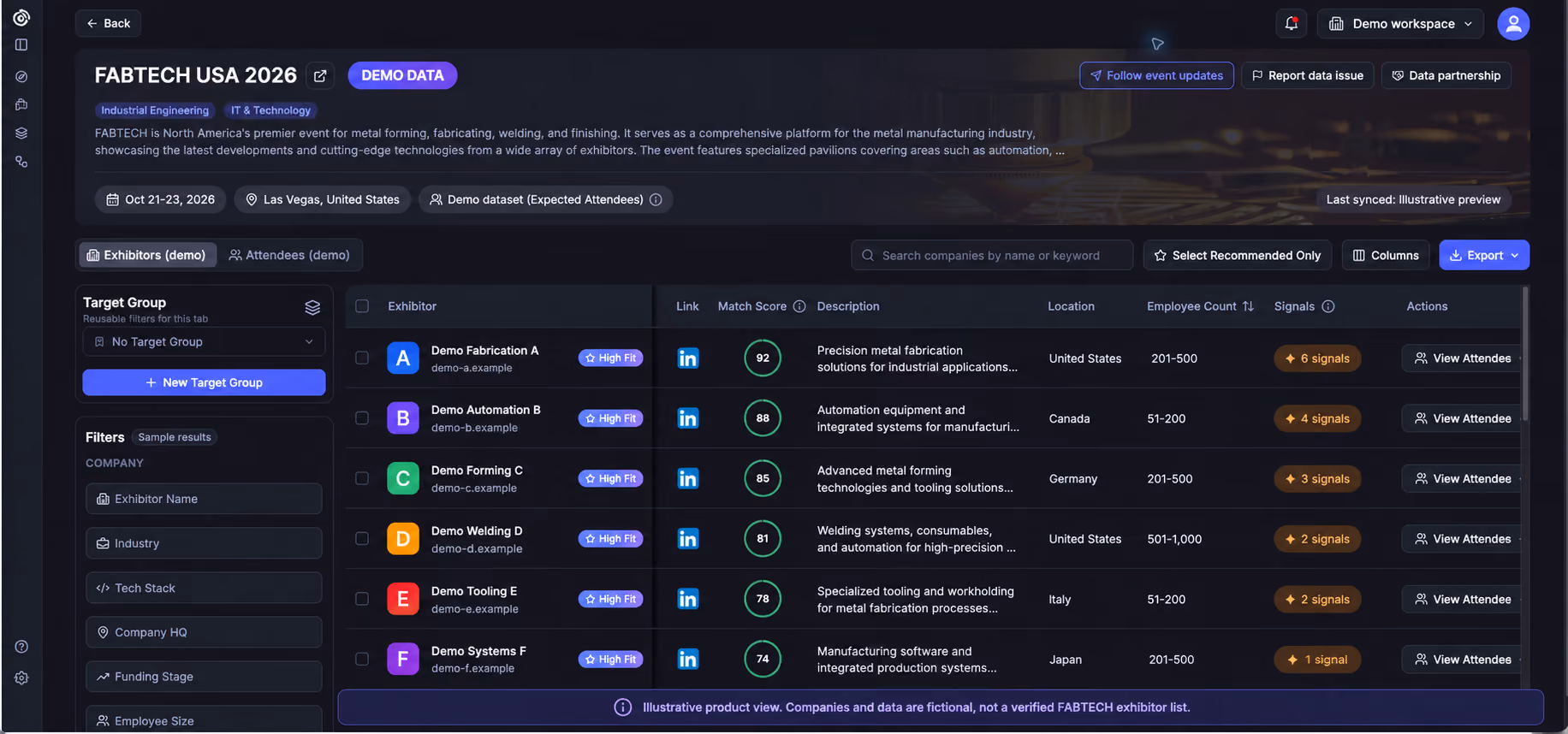Sort by Employee Count arrows icon
This screenshot has width=1568, height=734.
pyautogui.click(x=1248, y=306)
